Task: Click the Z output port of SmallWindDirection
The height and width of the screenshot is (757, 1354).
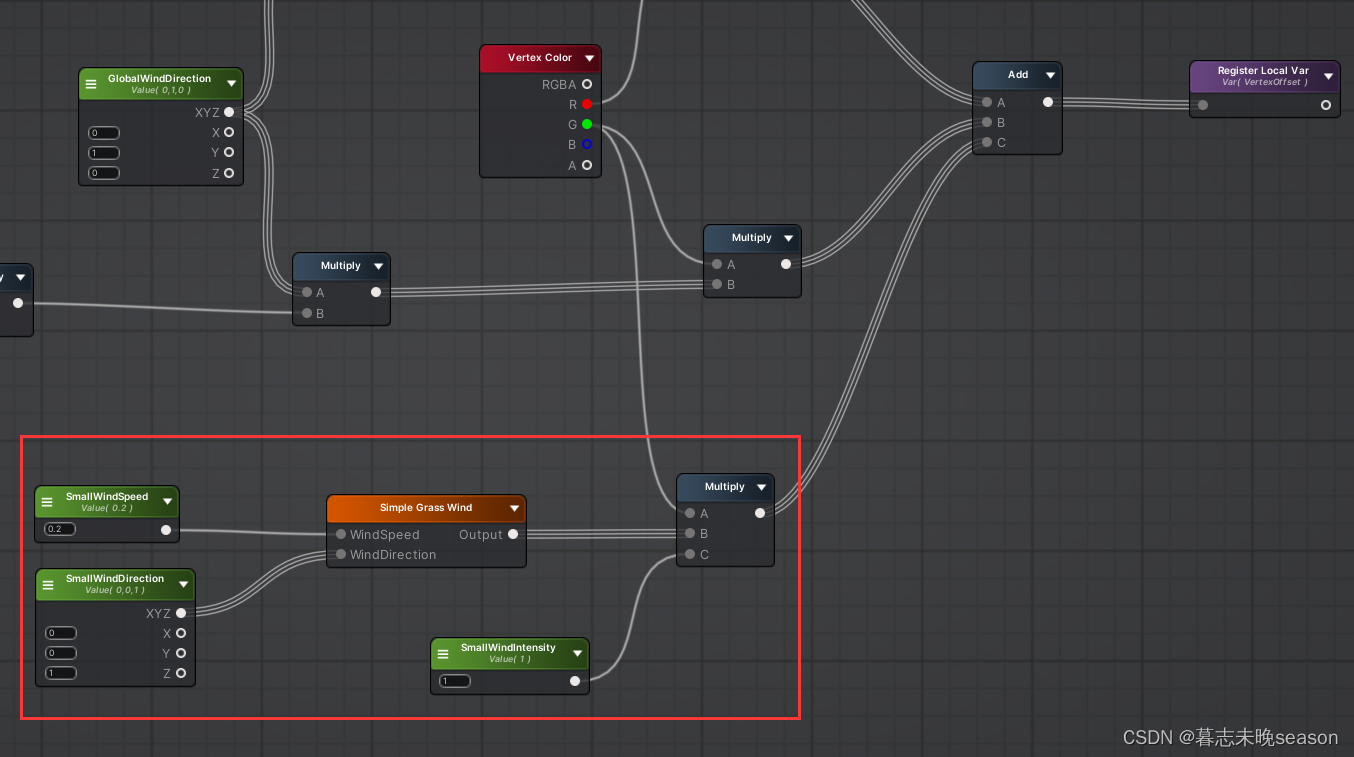Action: [x=181, y=673]
